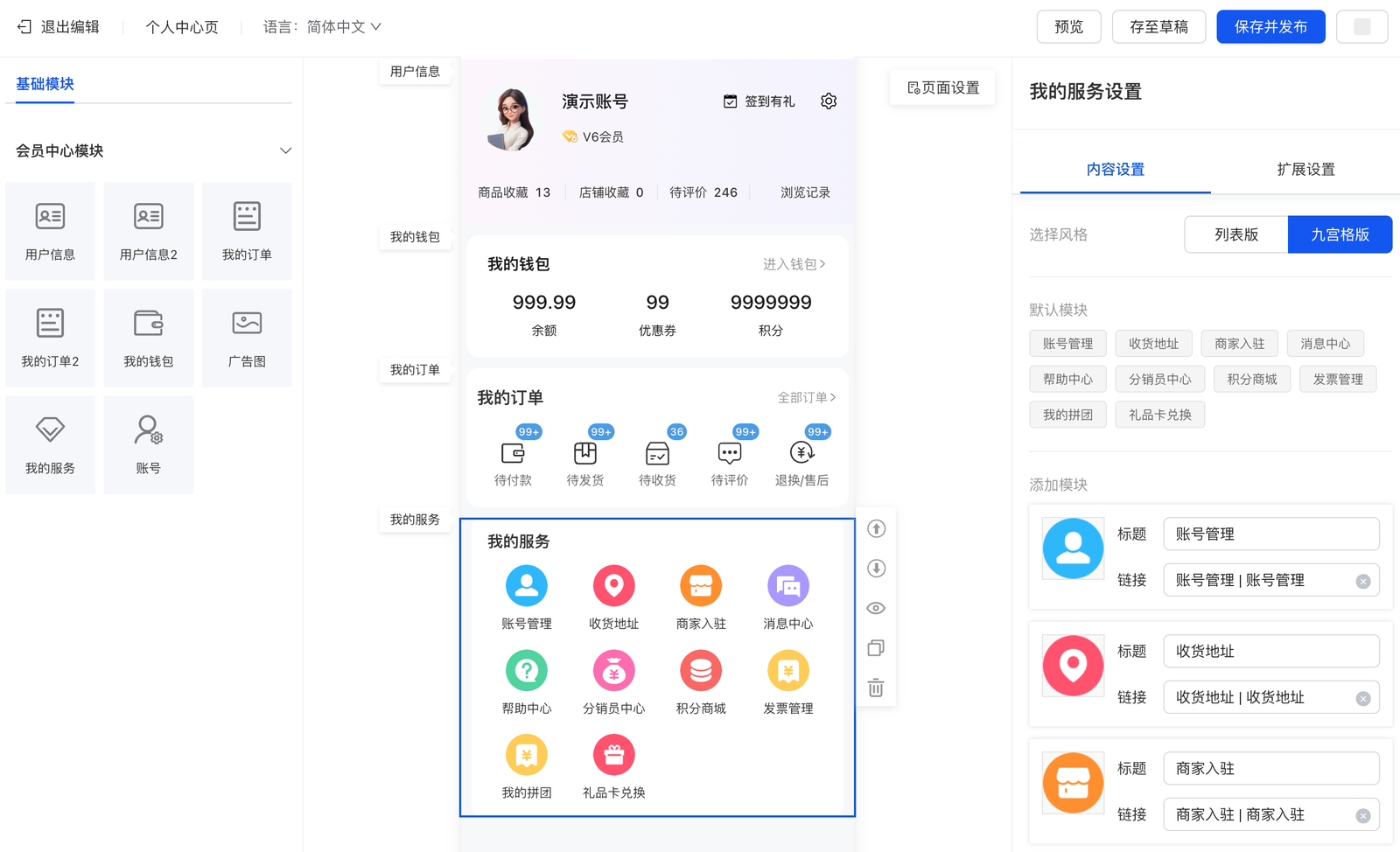Delete the module with trash icon
The height and width of the screenshot is (852, 1400).
(x=876, y=688)
